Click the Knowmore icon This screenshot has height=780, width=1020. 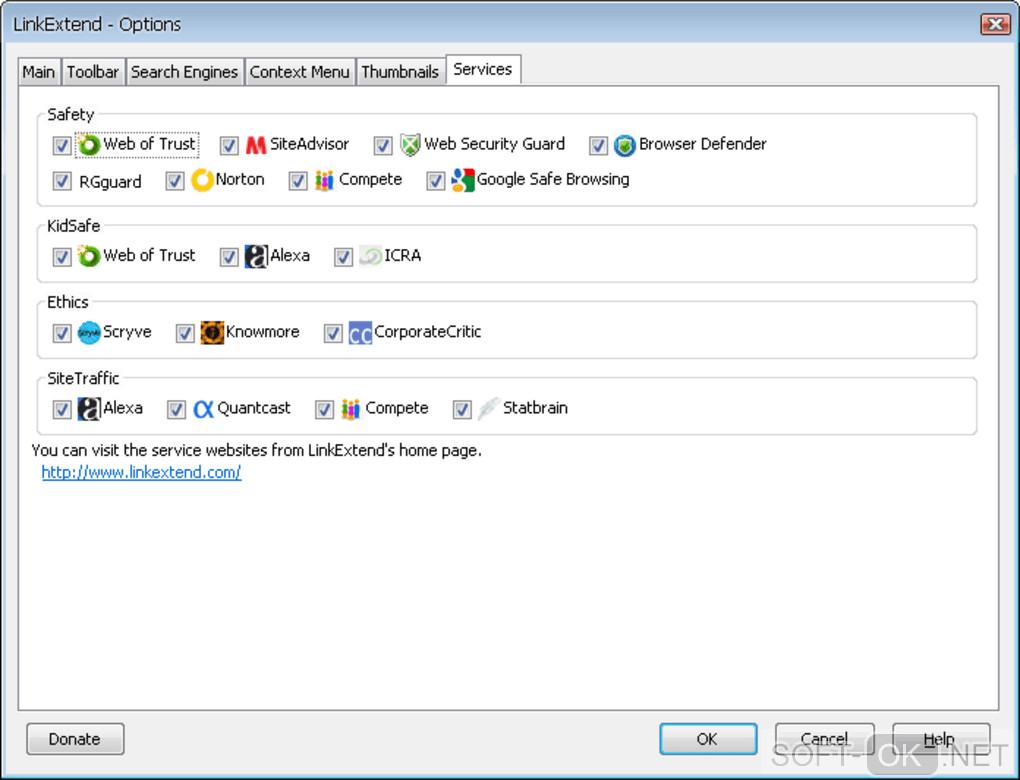pos(212,332)
